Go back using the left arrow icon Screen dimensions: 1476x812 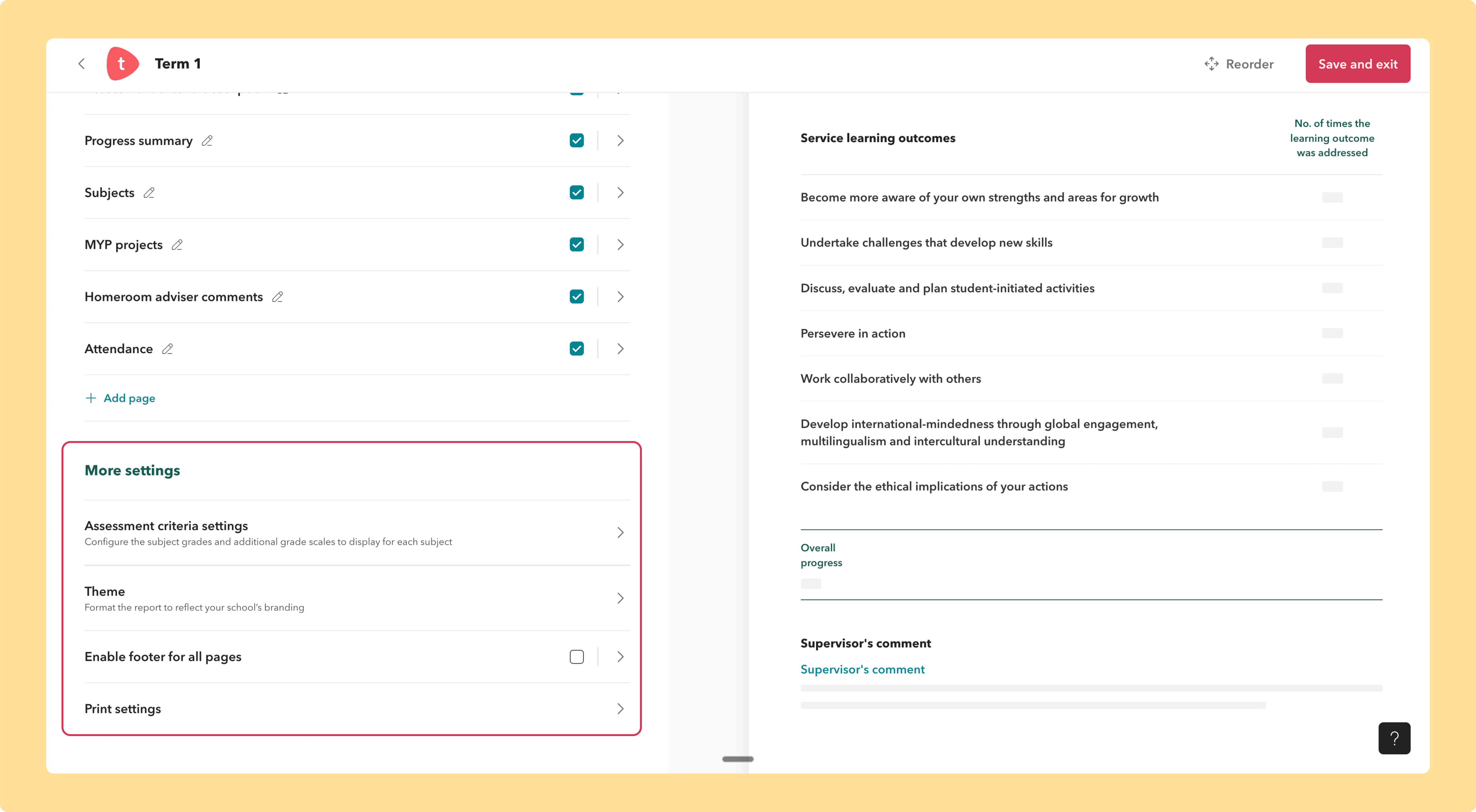coord(81,64)
